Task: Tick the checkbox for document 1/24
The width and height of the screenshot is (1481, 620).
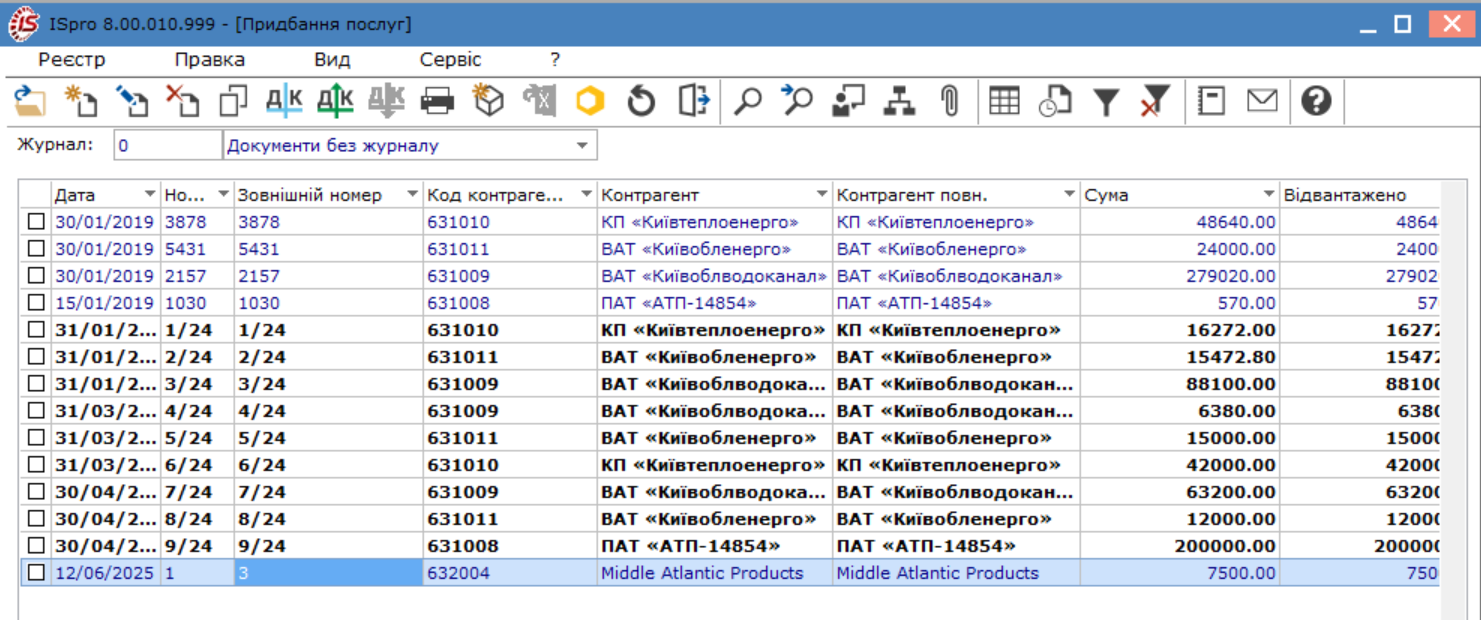Action: pyautogui.click(x=36, y=330)
